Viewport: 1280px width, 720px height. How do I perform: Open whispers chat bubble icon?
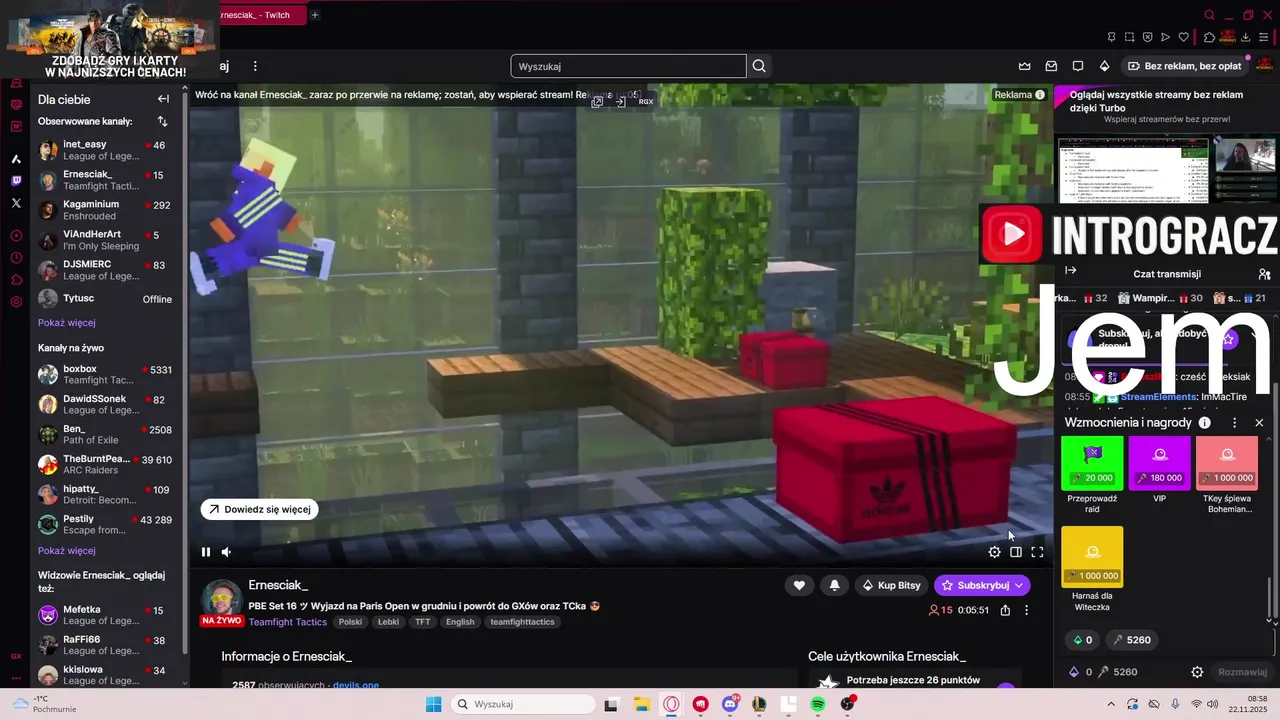[1078, 66]
